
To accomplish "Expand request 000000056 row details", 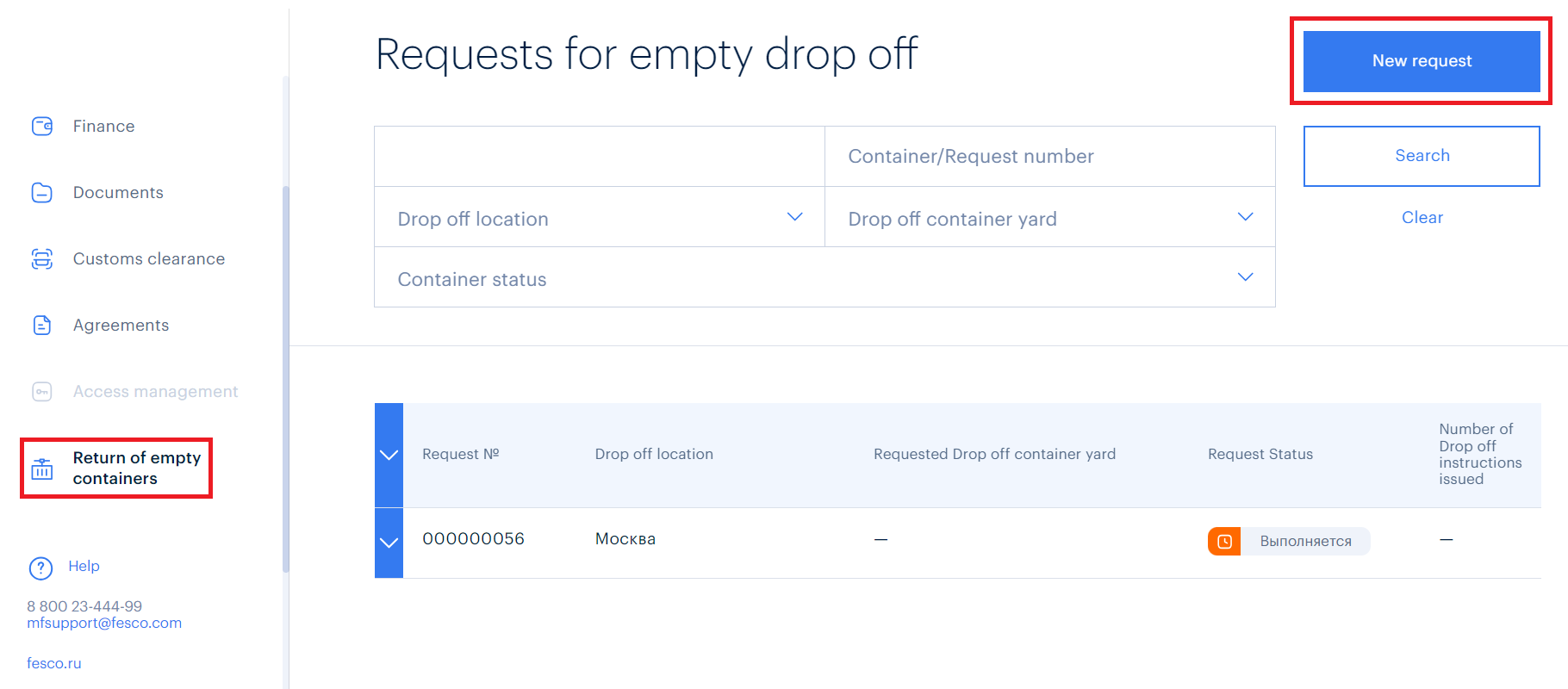I will (x=389, y=543).
